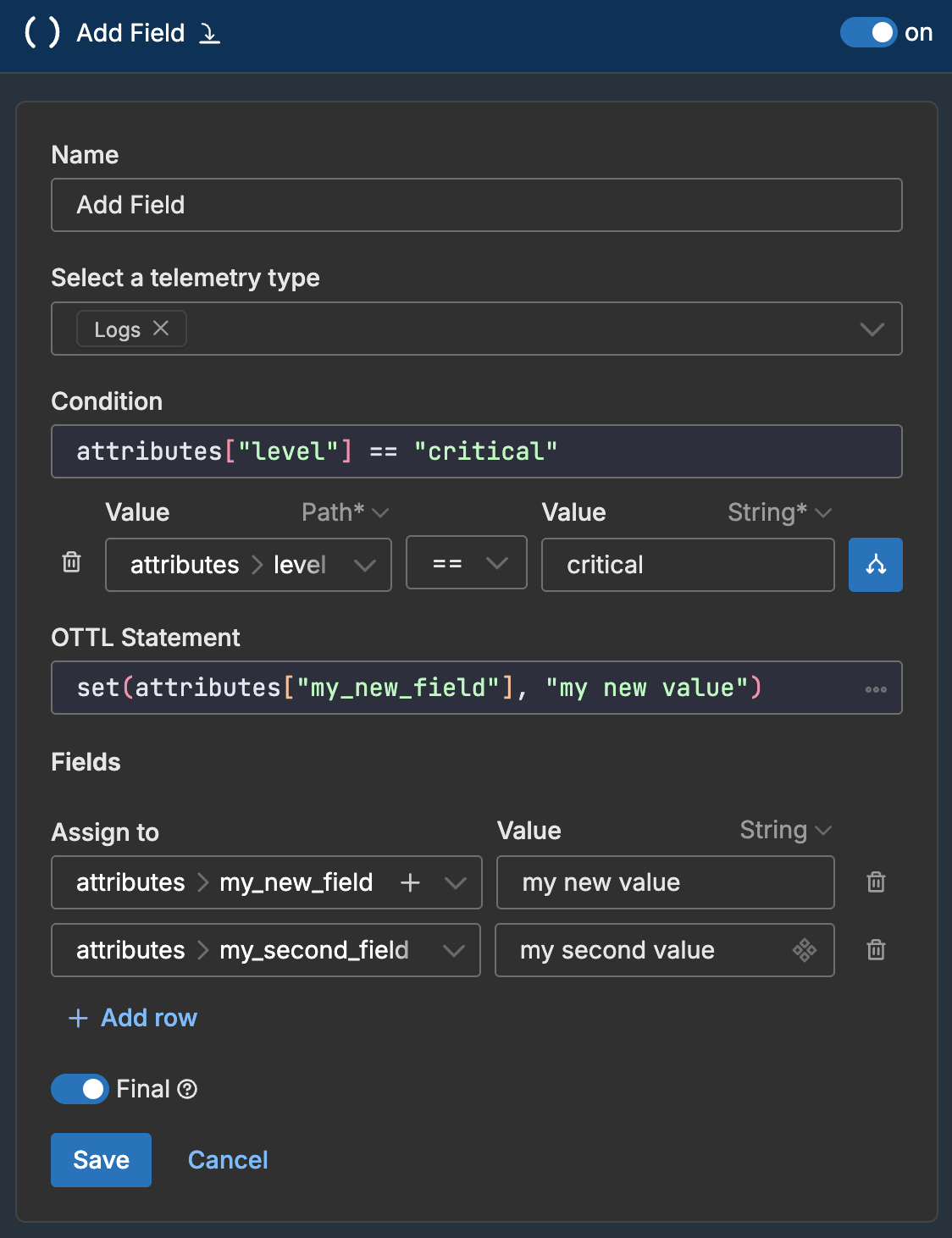Click the download icon beside Add Field title

pyautogui.click(x=209, y=33)
